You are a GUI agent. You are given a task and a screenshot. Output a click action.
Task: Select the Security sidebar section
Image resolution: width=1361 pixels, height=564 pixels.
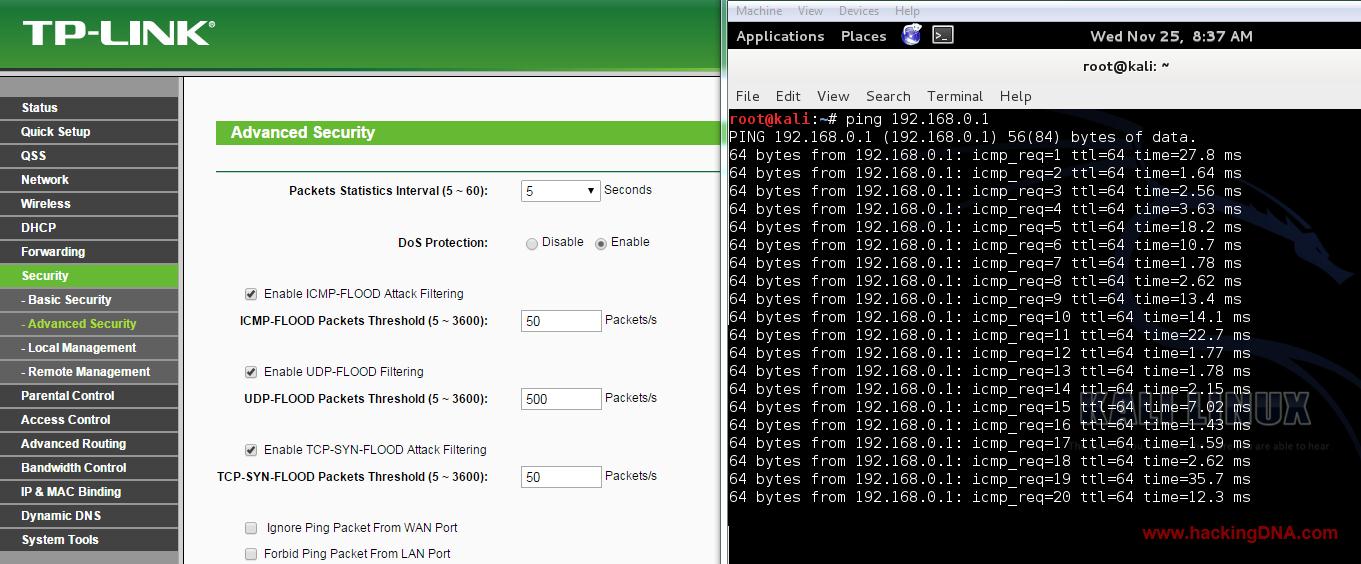(89, 276)
